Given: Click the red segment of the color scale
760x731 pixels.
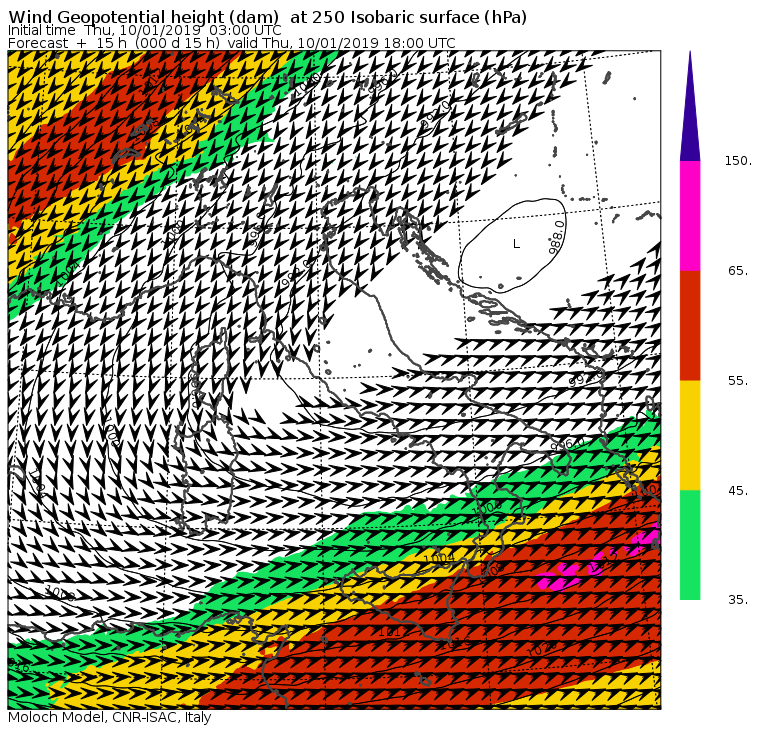Looking at the screenshot, I should pos(690,325).
